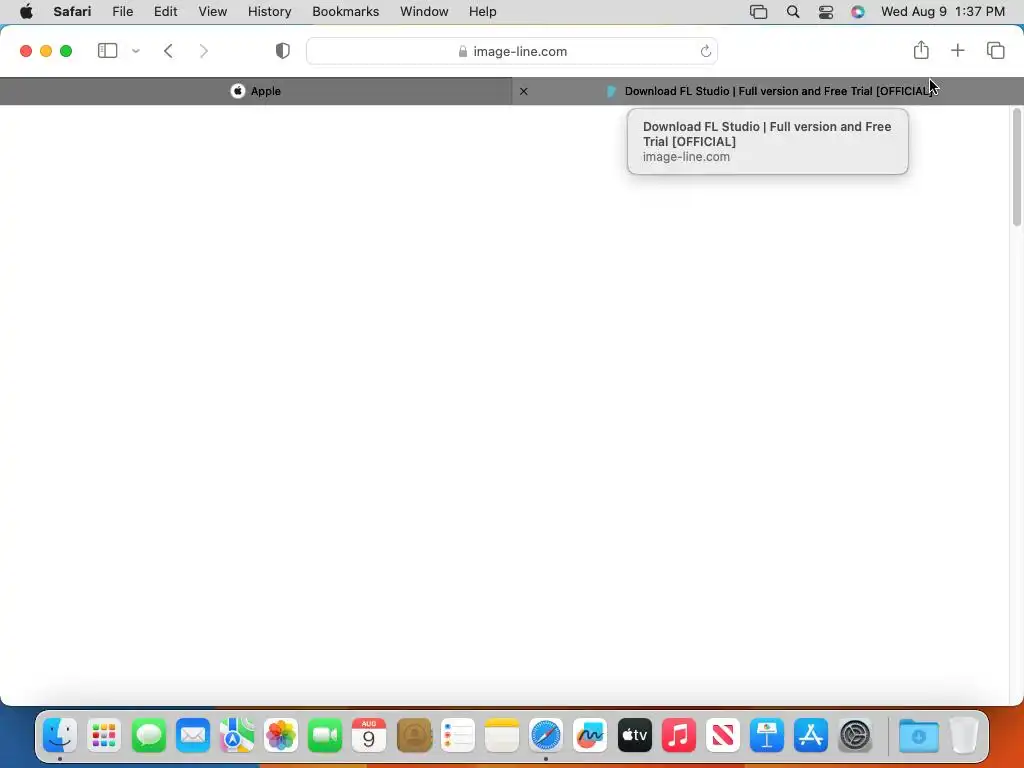Open Contacts from the Dock

click(413, 735)
